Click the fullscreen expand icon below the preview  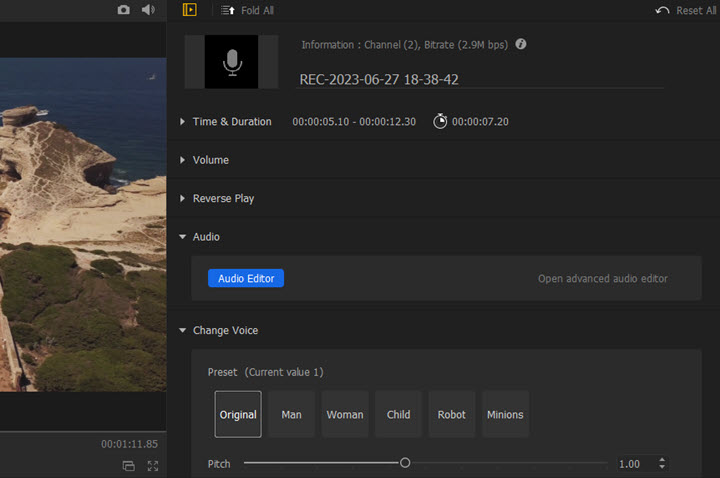[153, 466]
